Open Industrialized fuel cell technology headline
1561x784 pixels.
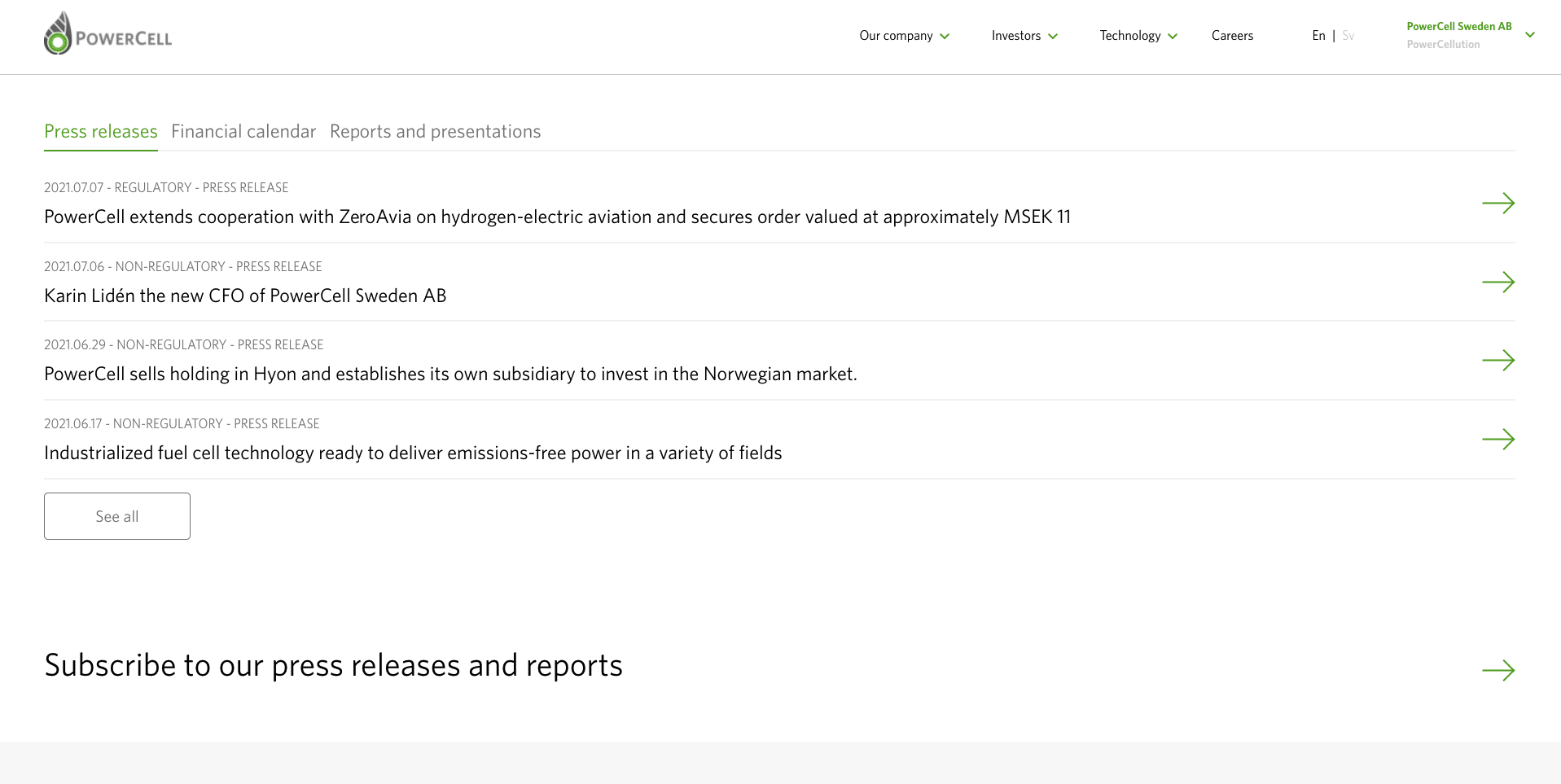413,453
